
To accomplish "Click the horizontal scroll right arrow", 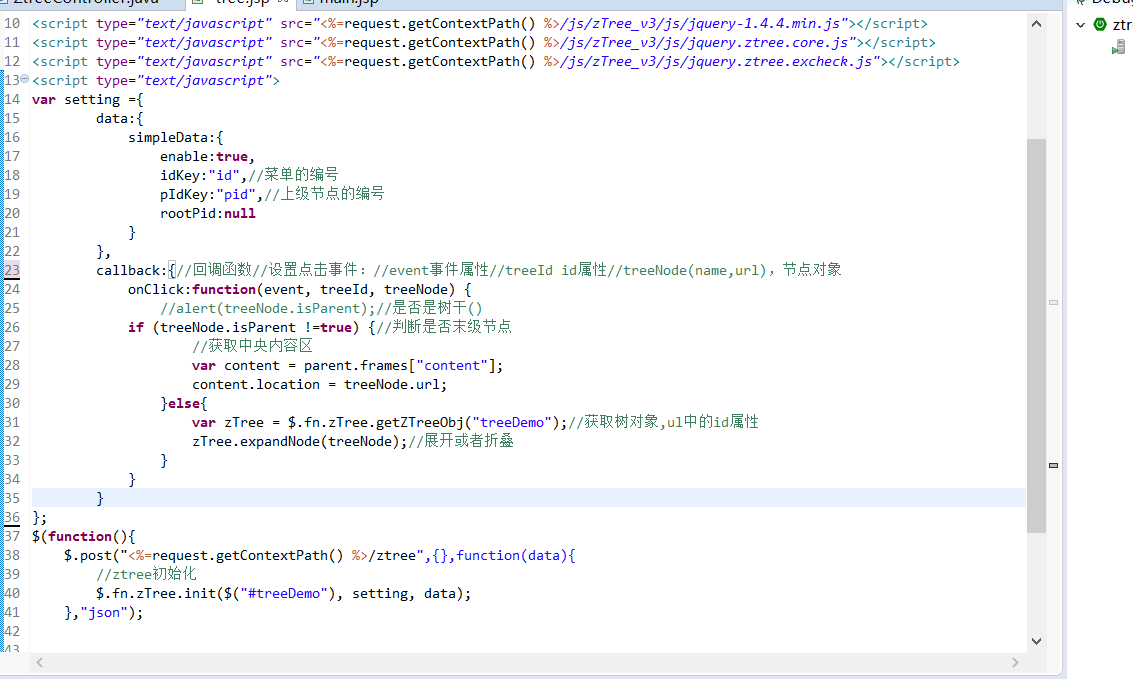I will tap(1015, 662).
